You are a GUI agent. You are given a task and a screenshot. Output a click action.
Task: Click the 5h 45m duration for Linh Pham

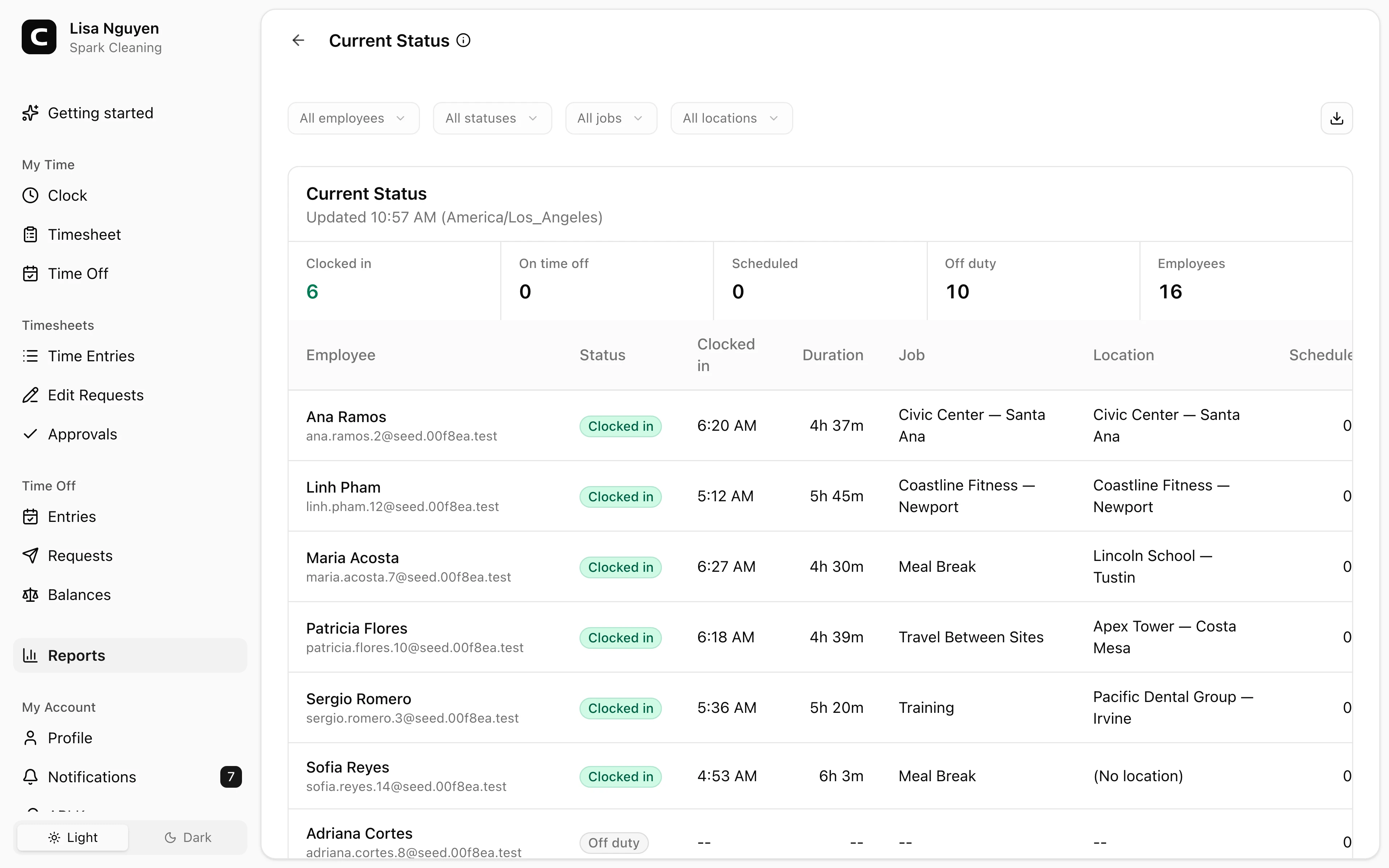coord(836,497)
